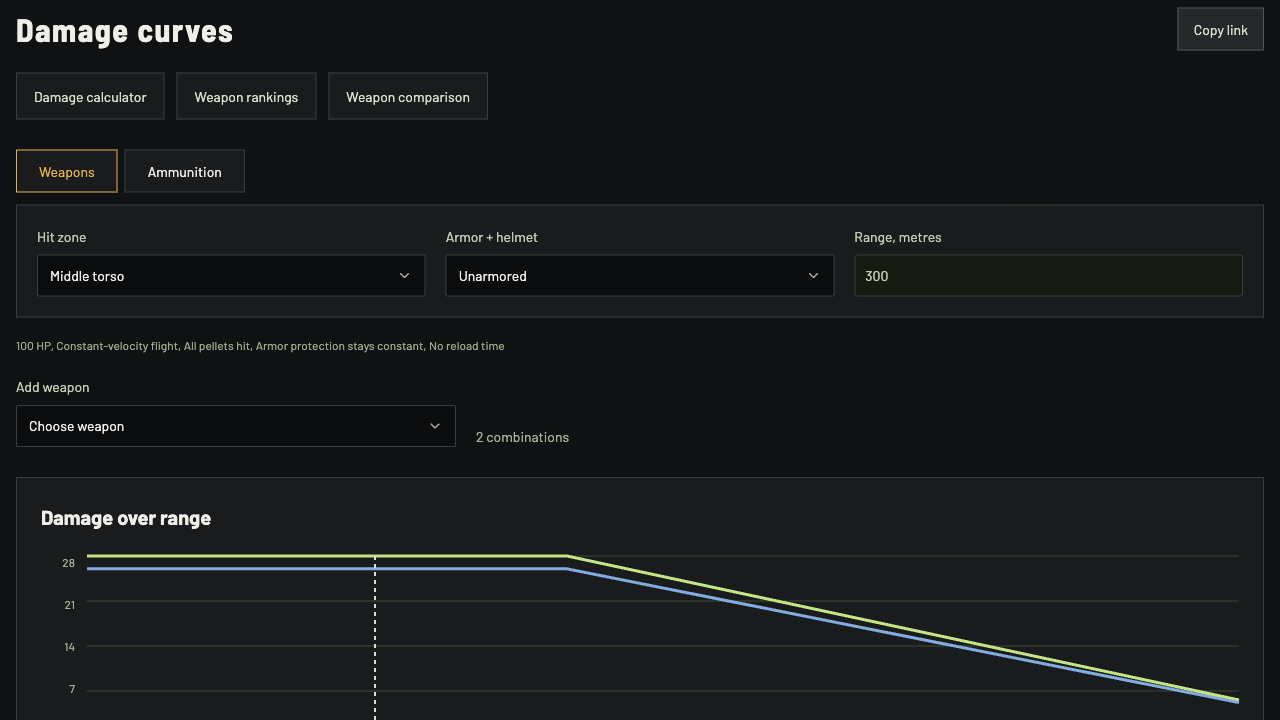
Task: Switch to the Ammunition tab
Action: (185, 172)
